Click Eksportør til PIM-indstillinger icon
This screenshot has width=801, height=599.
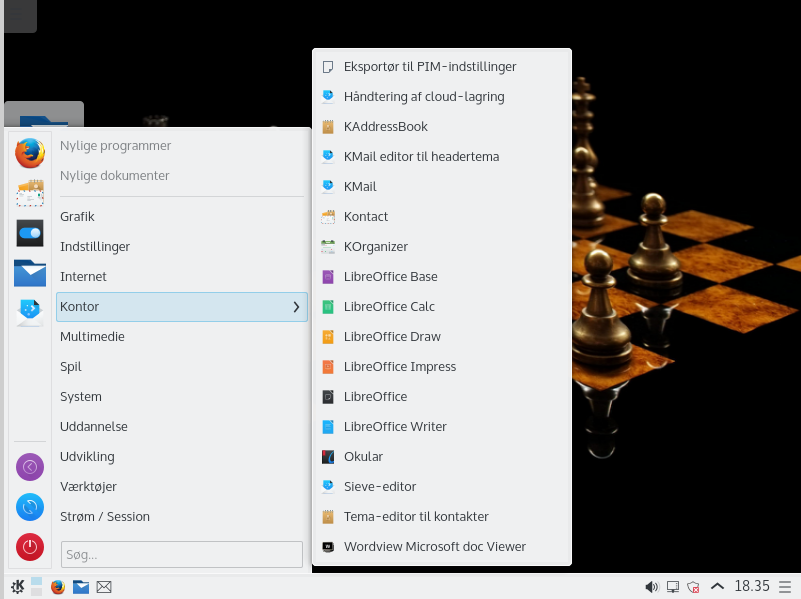[328, 67]
